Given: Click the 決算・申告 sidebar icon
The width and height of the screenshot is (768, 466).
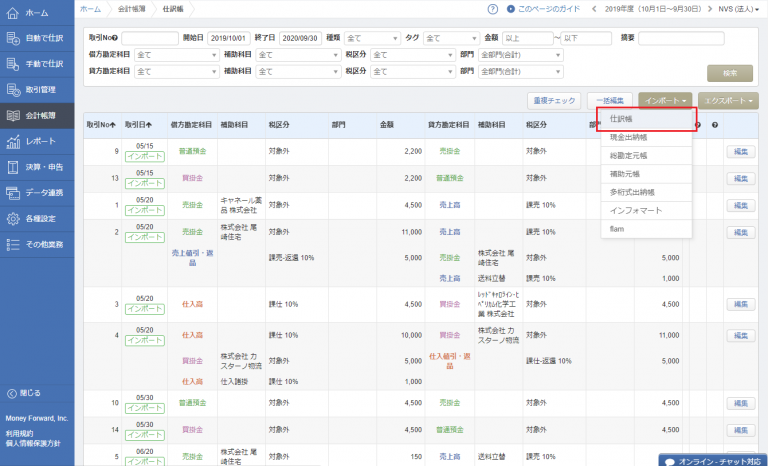Looking at the screenshot, I should tap(12, 167).
